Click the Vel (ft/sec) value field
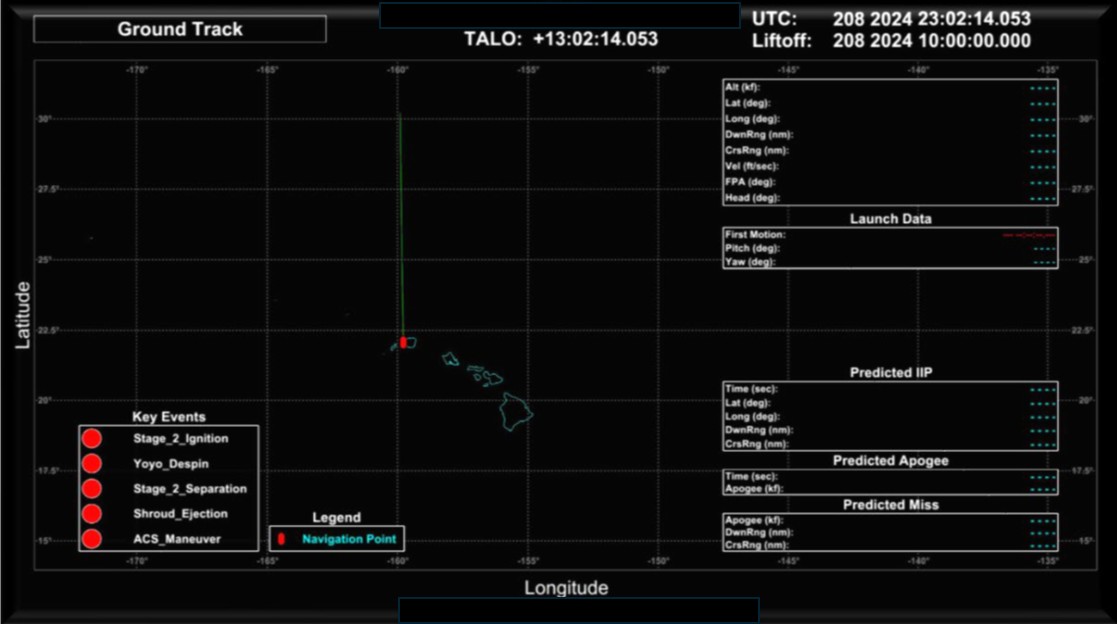Viewport: 1117px width, 624px height. coord(1043,167)
